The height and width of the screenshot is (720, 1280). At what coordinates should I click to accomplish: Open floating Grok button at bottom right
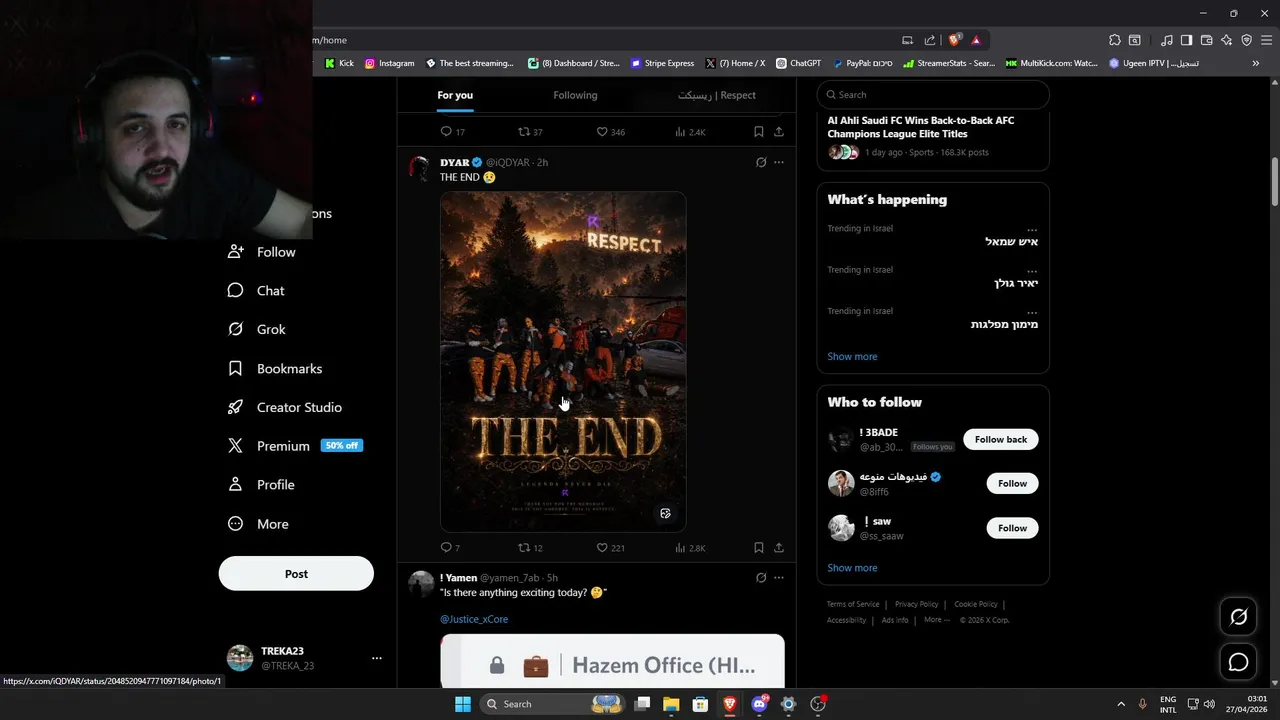1238,617
